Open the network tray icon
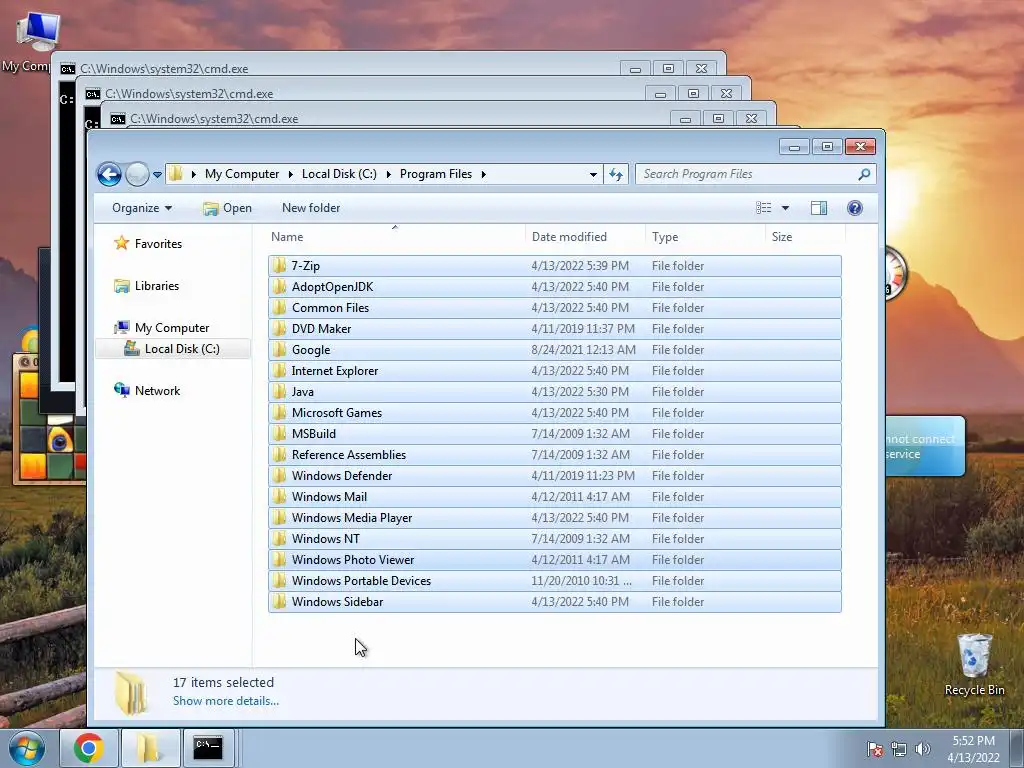Viewport: 1024px width, 768px height. point(899,749)
